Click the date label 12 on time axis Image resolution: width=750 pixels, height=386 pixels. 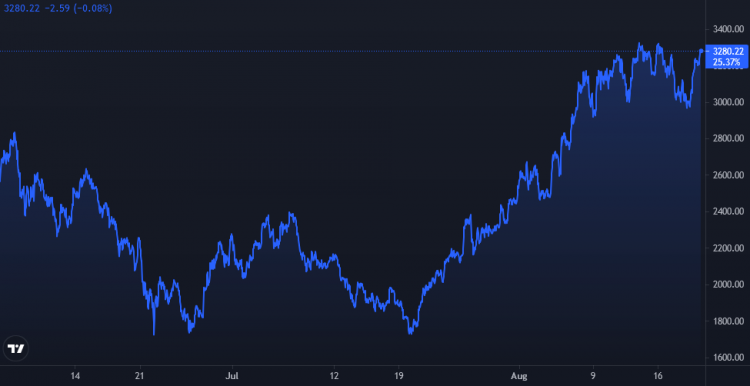[334, 376]
